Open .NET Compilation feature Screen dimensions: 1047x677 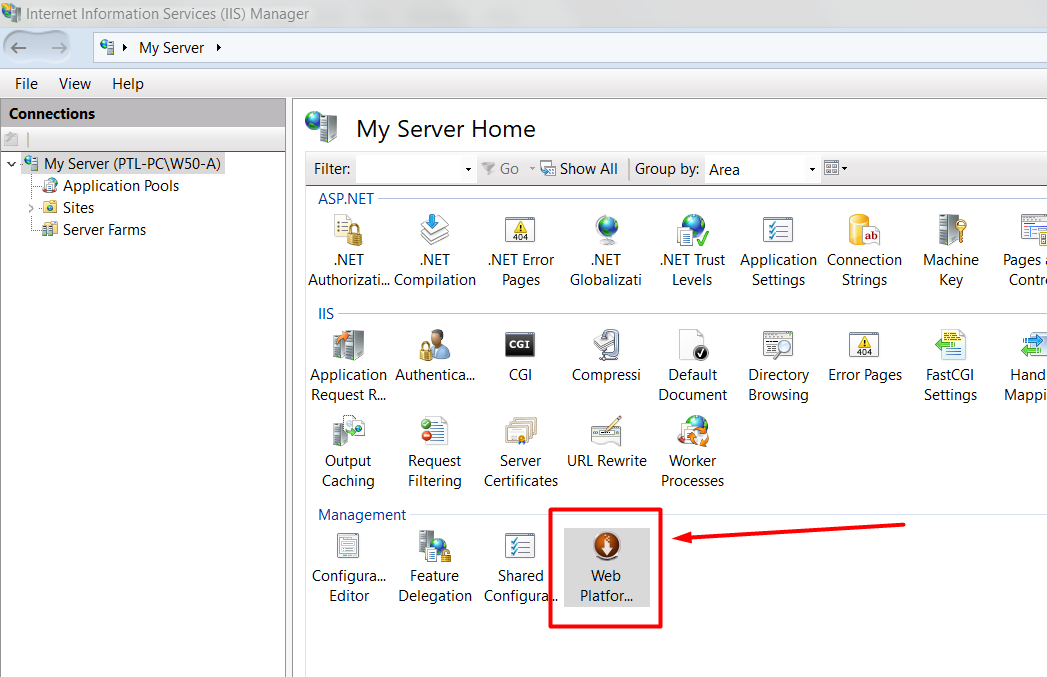click(435, 251)
